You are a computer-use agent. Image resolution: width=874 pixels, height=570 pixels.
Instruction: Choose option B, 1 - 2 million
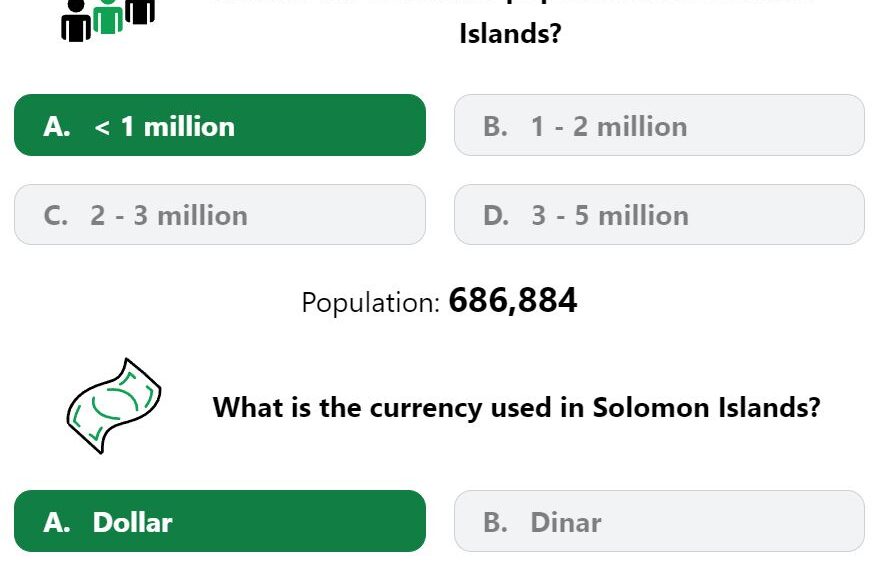point(659,125)
